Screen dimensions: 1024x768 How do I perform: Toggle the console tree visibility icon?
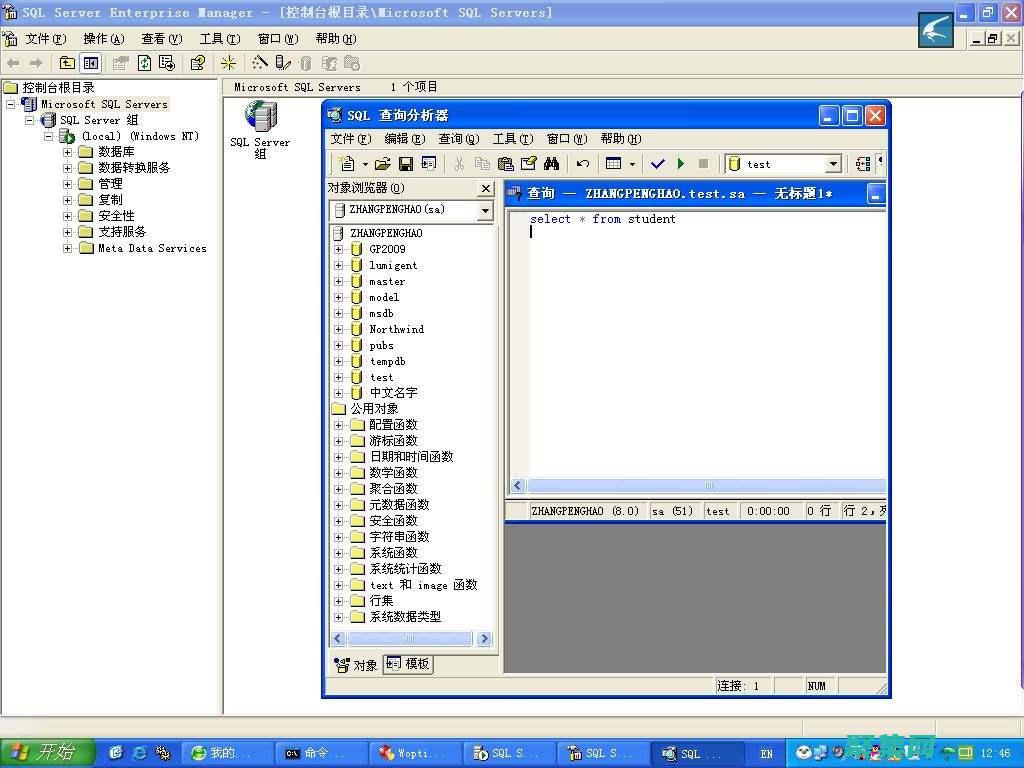tap(90, 63)
